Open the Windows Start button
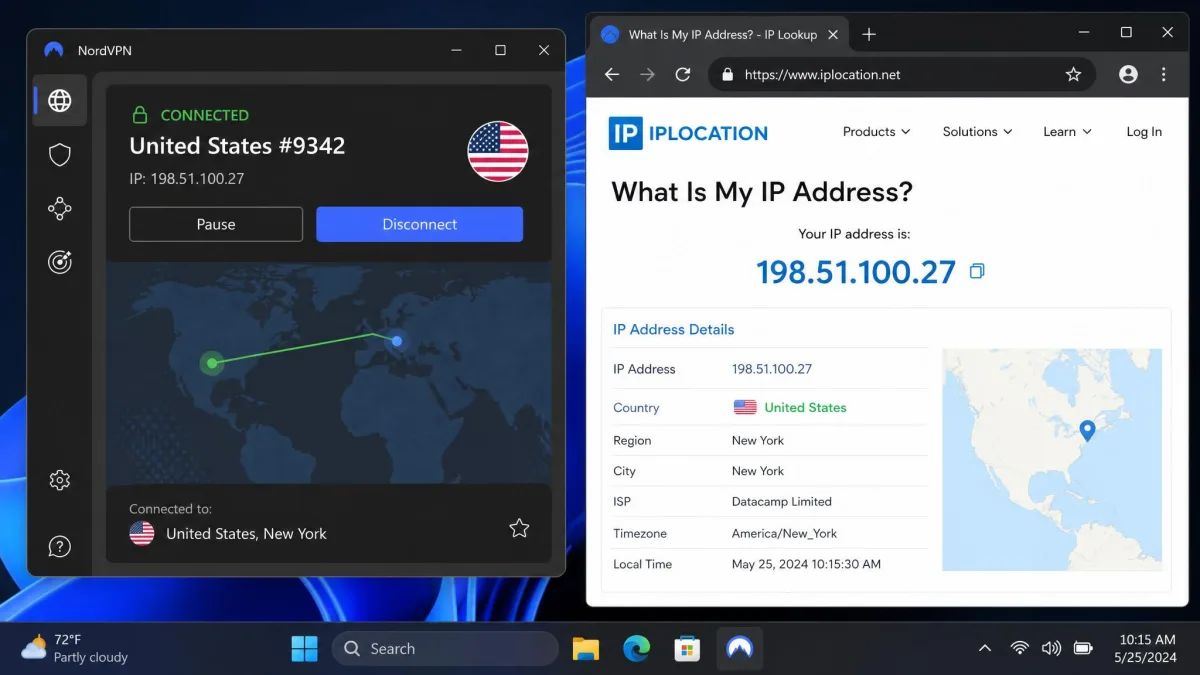Image resolution: width=1200 pixels, height=675 pixels. 304,648
